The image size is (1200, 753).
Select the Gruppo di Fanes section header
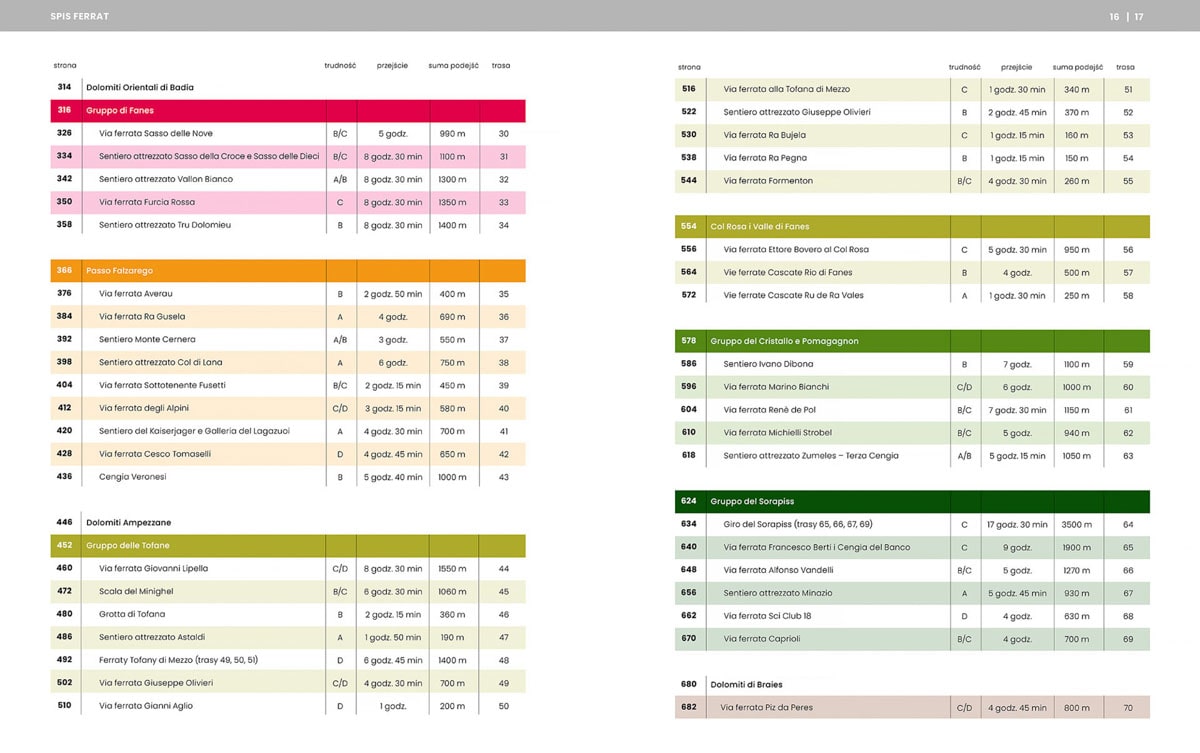point(120,110)
